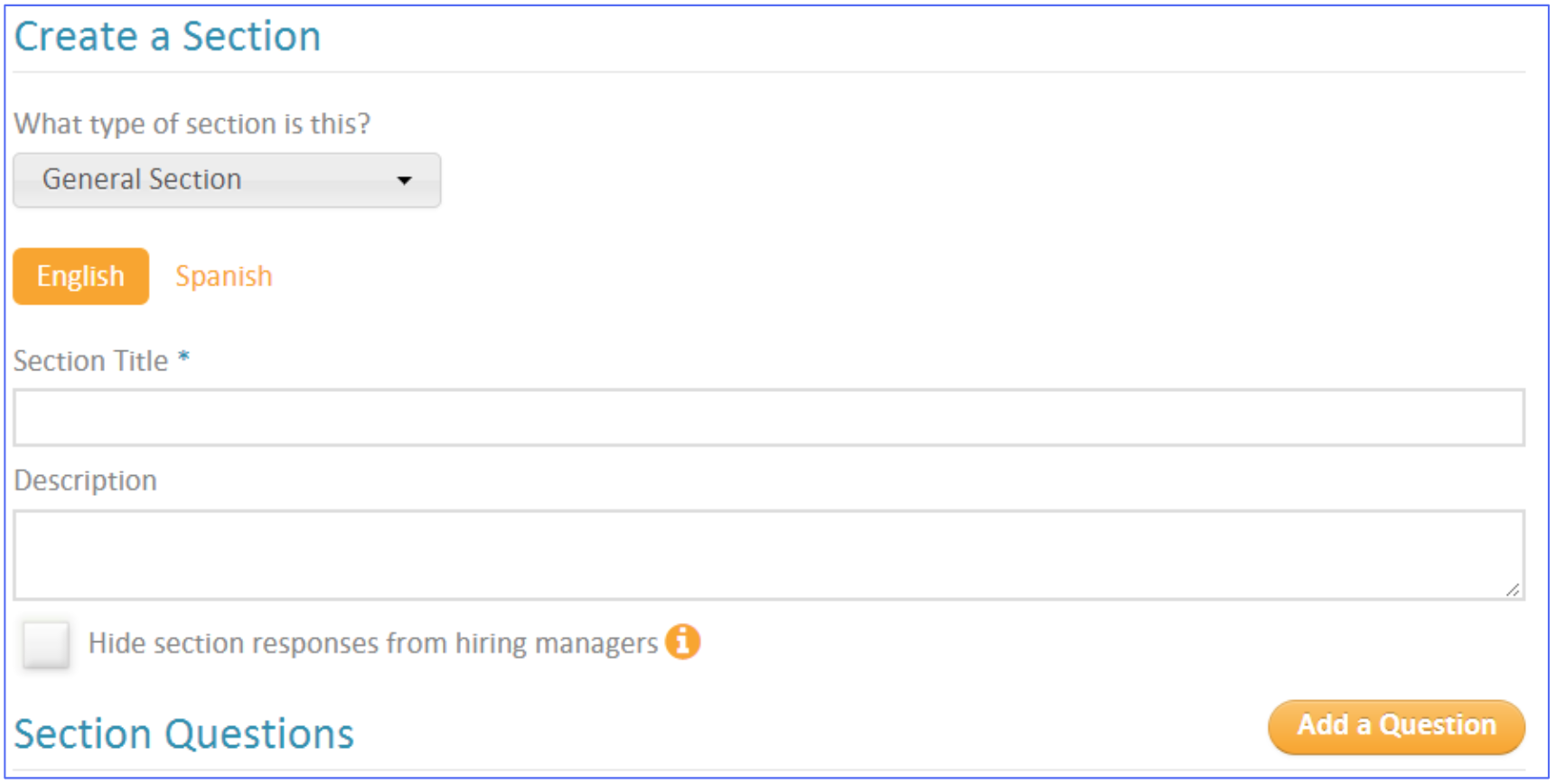Click inside the Description text area
The width and height of the screenshot is (1556, 784).
pyautogui.click(x=768, y=555)
